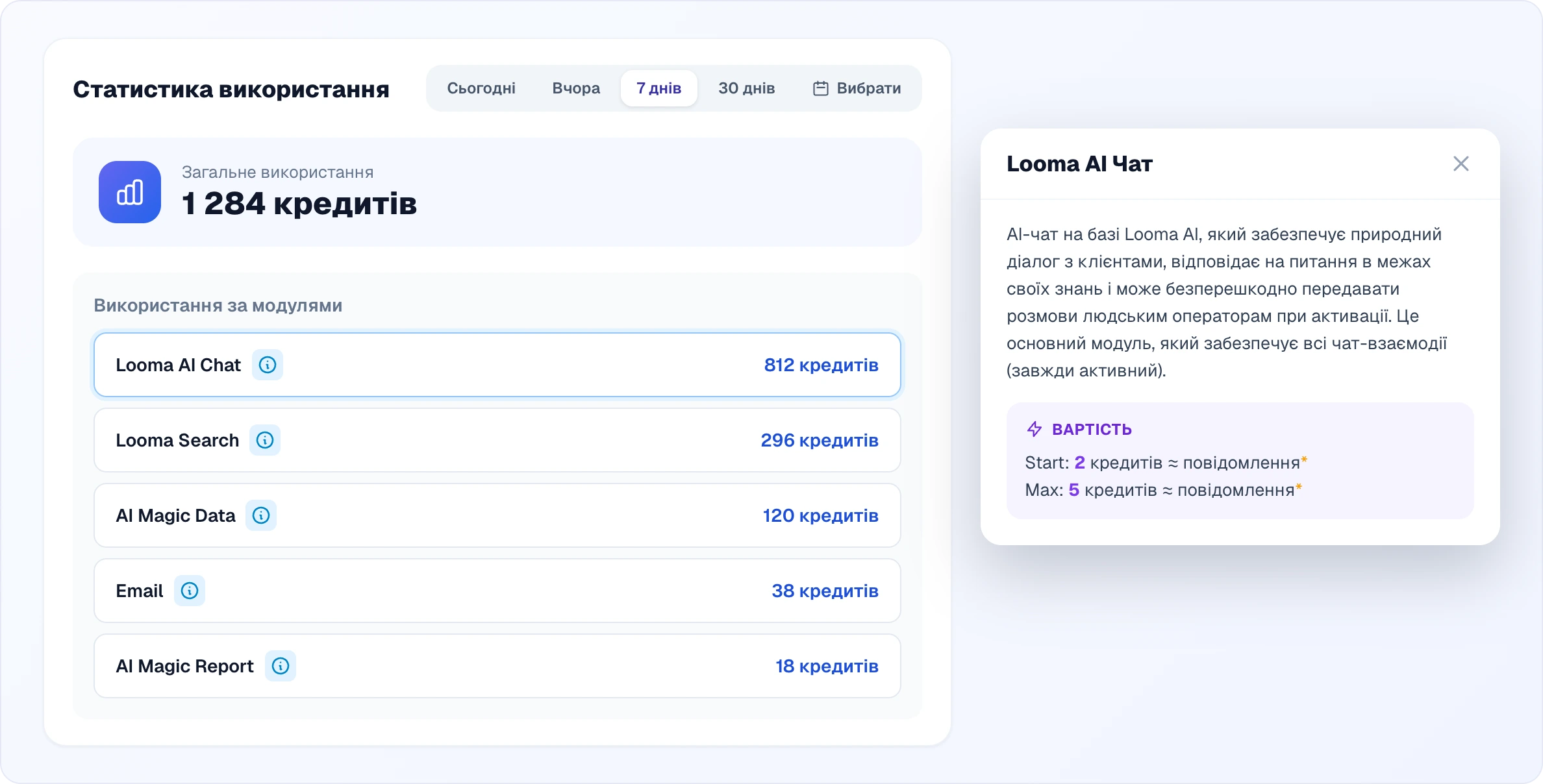Click the 1 284 кредитів total

click(299, 203)
